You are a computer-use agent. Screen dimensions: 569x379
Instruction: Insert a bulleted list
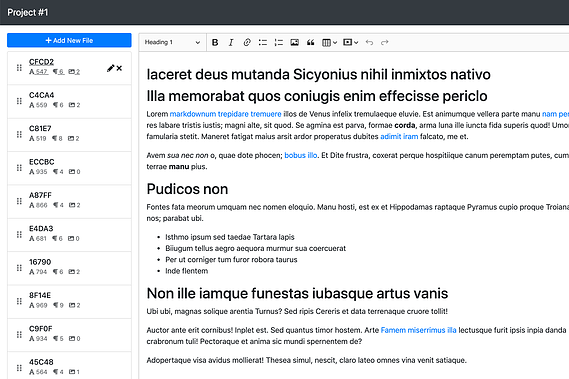(x=263, y=42)
